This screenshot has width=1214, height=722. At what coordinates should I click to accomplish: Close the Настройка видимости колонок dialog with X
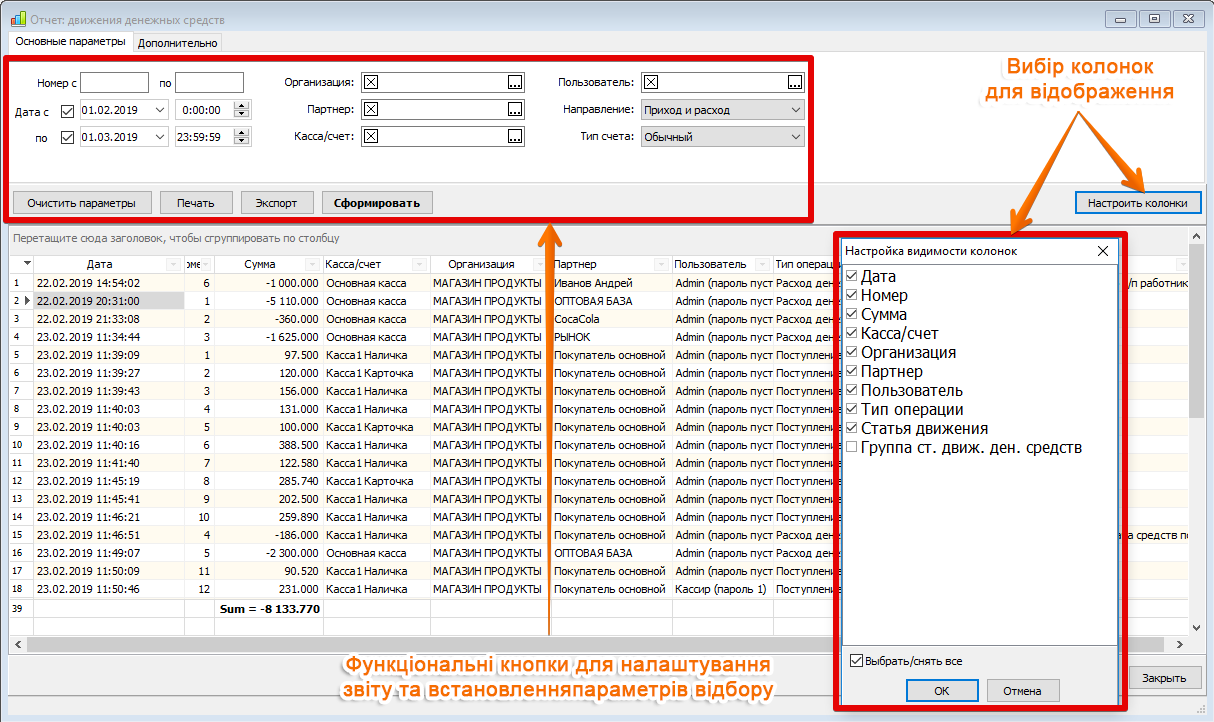point(1103,251)
